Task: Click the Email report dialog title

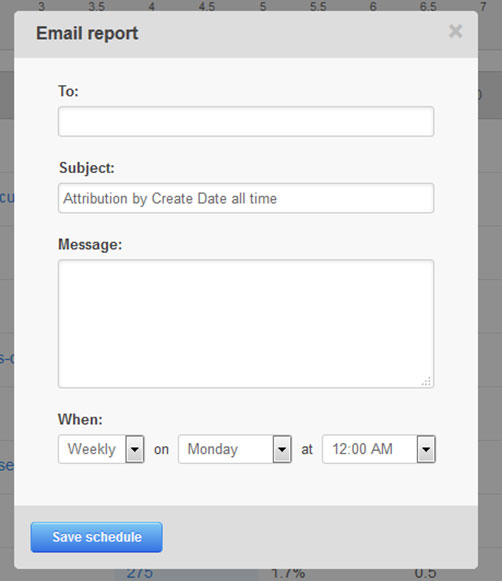Action: [x=87, y=33]
